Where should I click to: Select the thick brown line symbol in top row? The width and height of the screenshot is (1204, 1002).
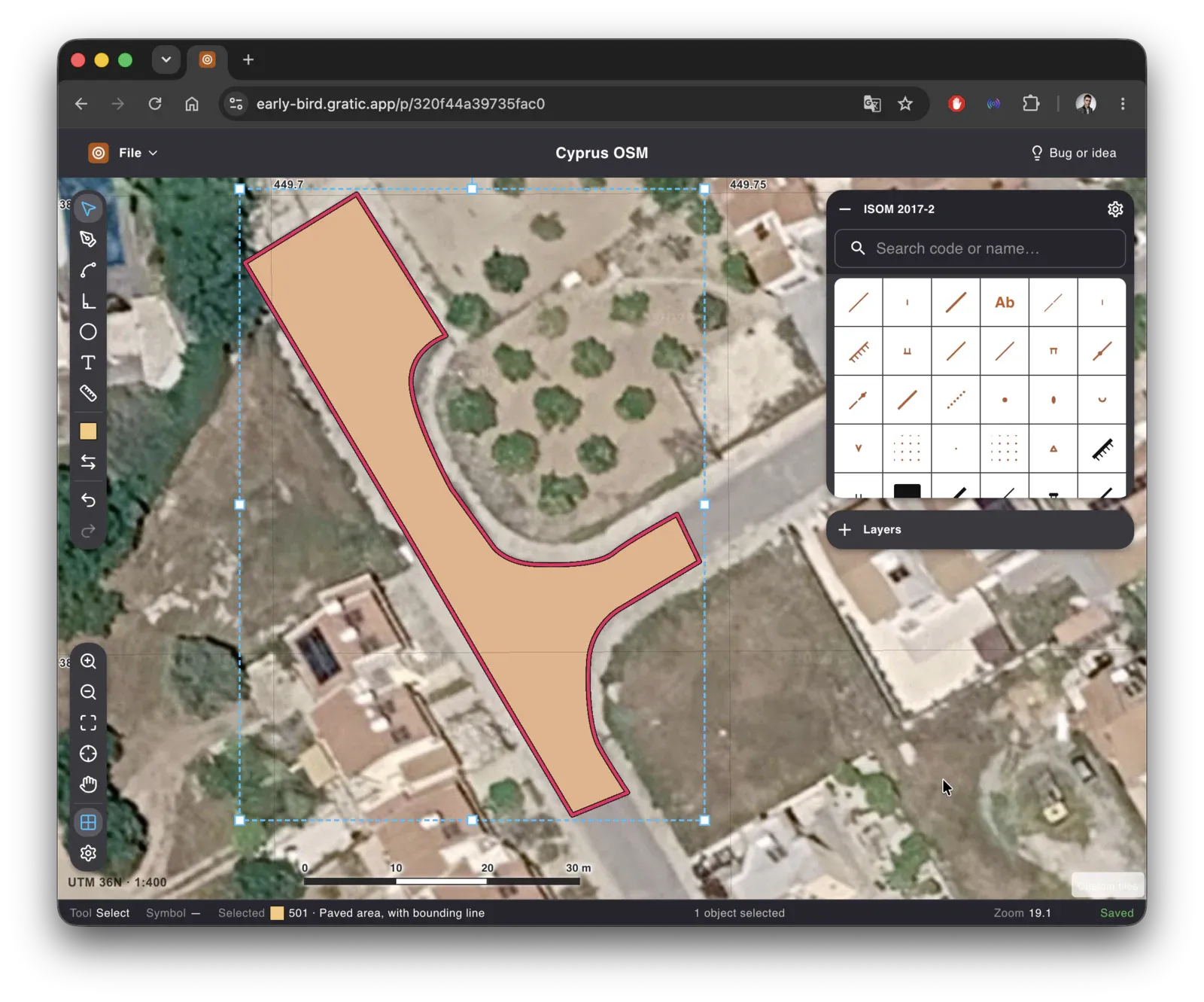956,303
